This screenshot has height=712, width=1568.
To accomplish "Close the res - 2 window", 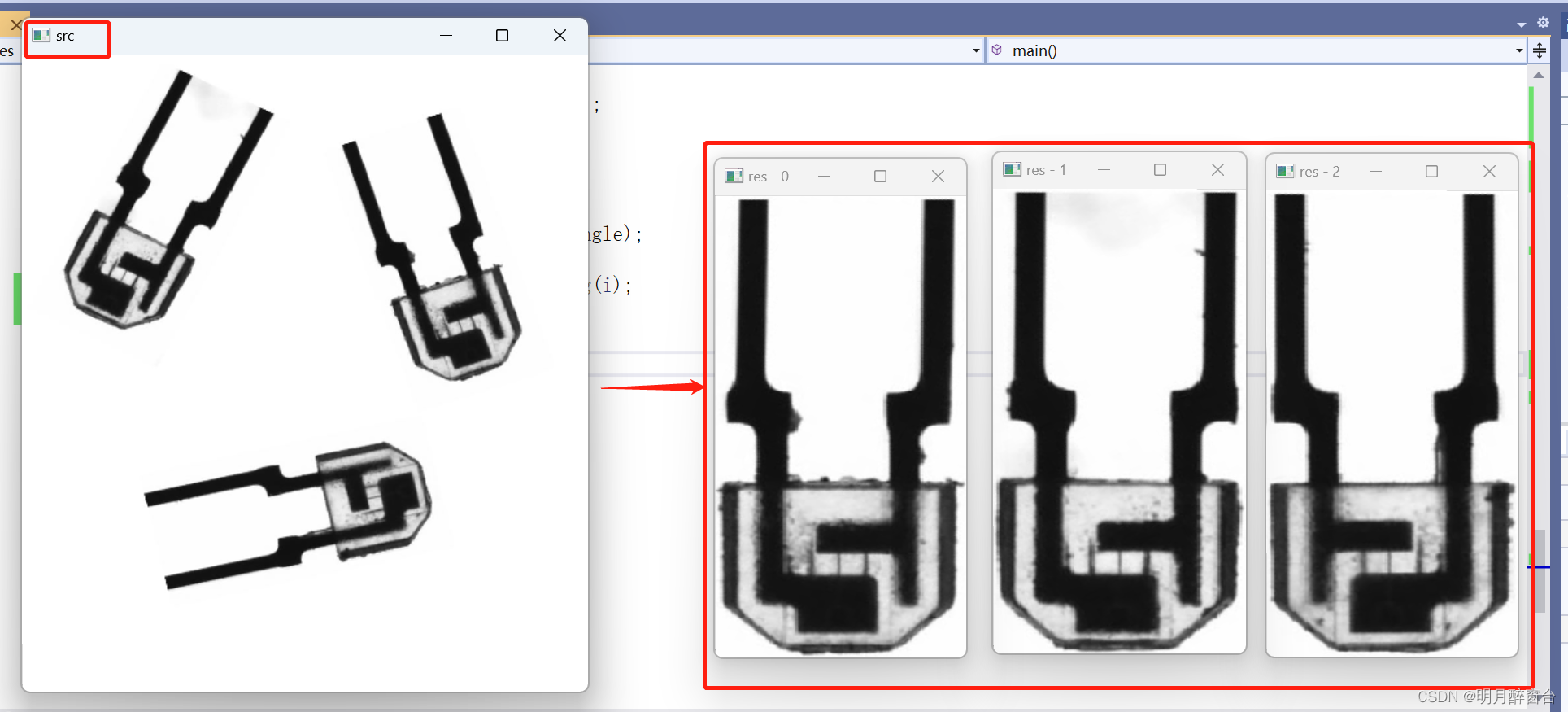I will [1489, 171].
